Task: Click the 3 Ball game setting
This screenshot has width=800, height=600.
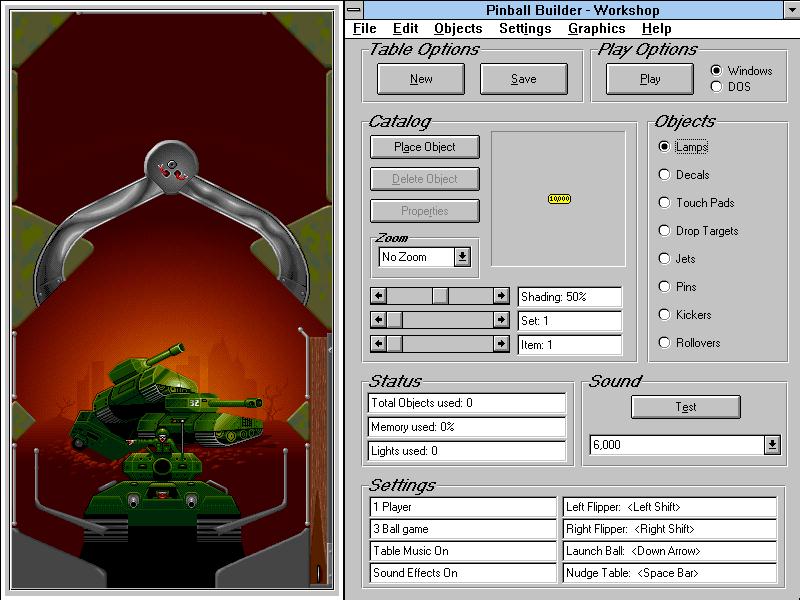Action: [x=463, y=529]
